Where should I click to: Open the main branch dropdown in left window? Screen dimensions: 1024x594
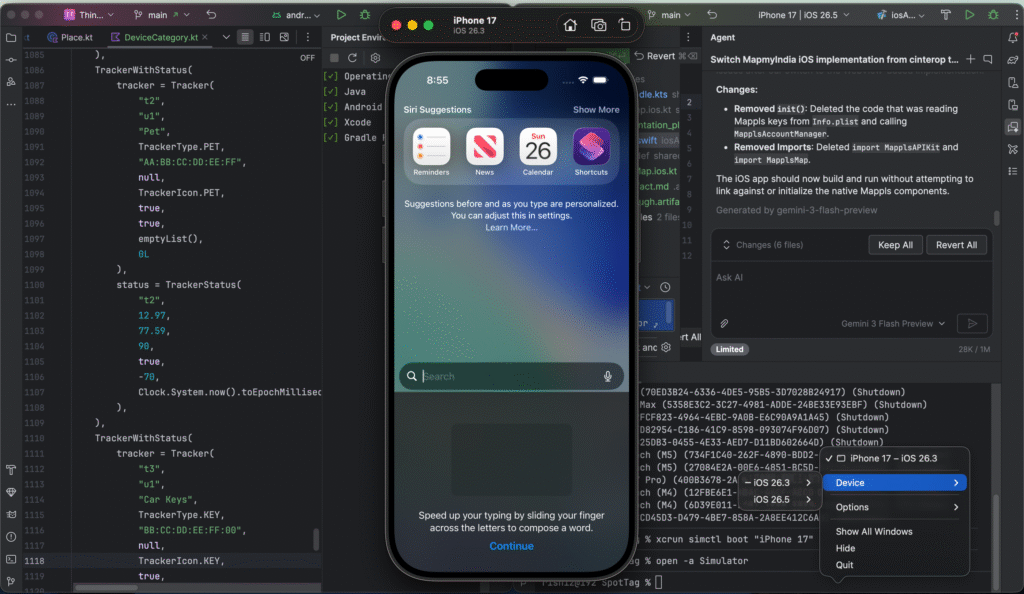click(x=162, y=14)
